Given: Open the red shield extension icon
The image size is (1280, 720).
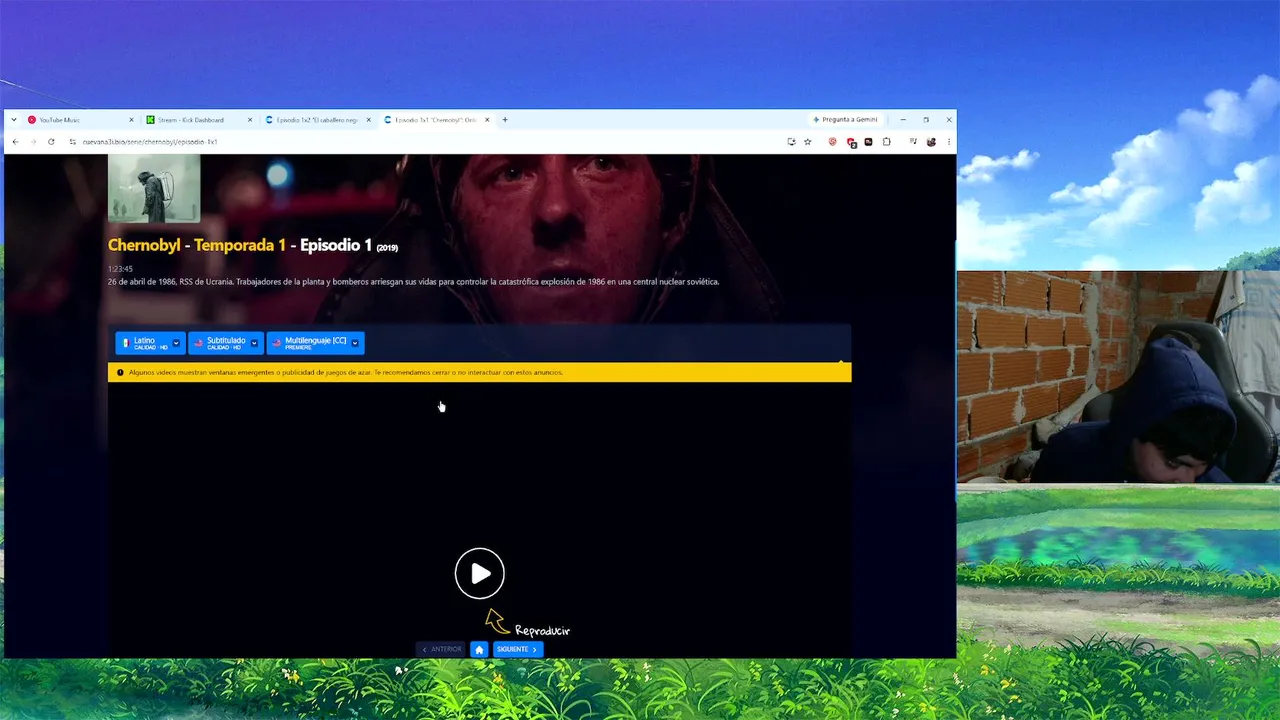Looking at the screenshot, I should 832,142.
